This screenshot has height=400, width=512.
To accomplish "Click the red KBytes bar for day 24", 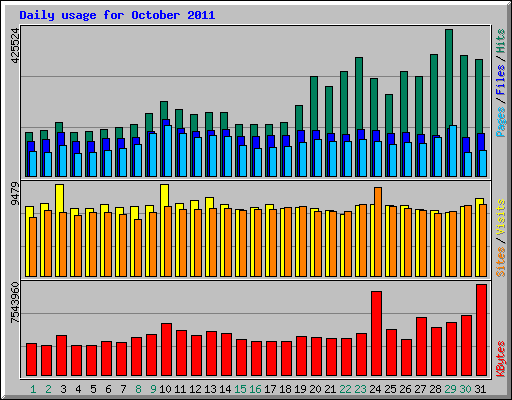I will coord(377,333).
